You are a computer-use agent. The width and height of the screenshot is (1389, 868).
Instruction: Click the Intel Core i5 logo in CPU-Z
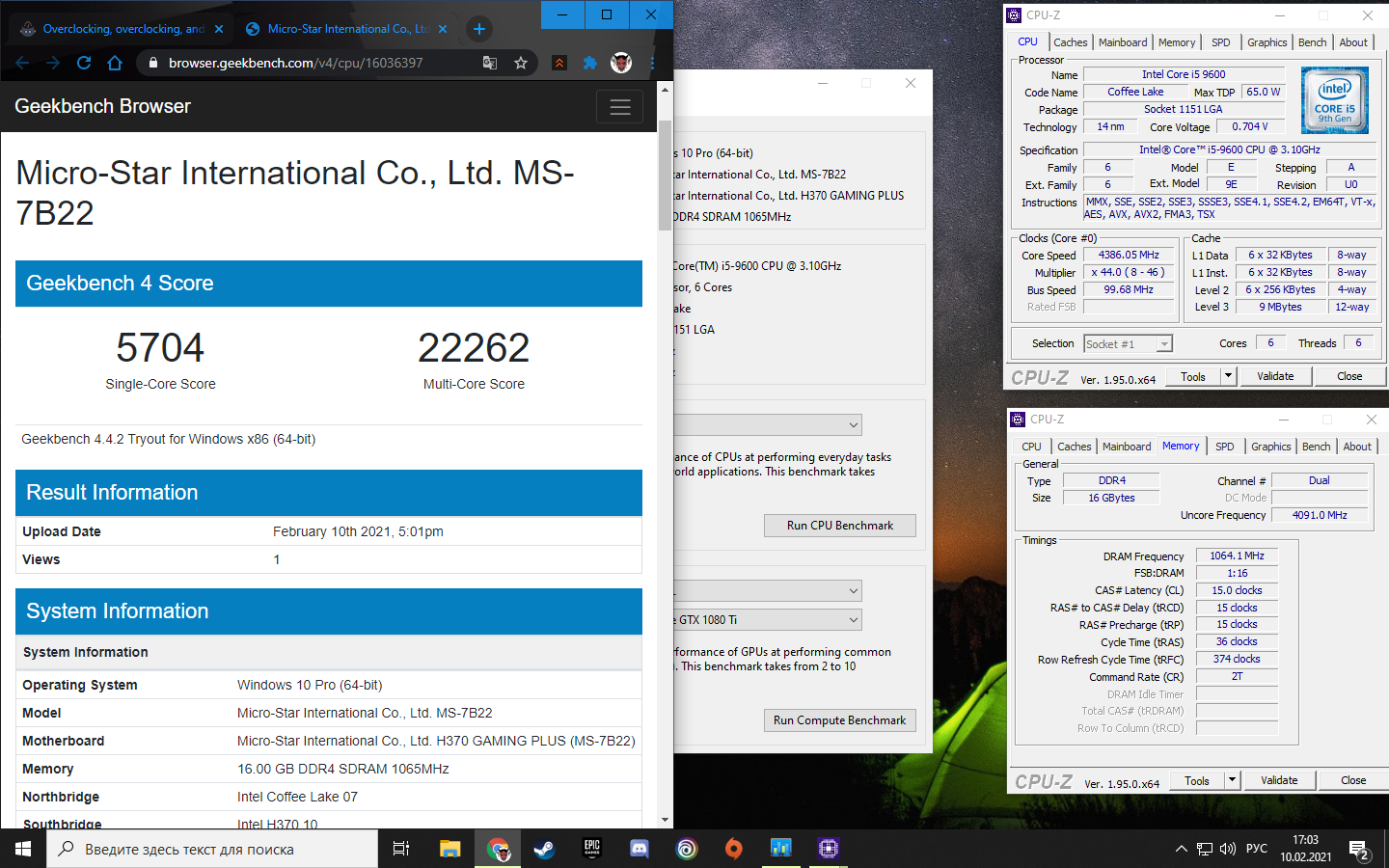pyautogui.click(x=1335, y=99)
